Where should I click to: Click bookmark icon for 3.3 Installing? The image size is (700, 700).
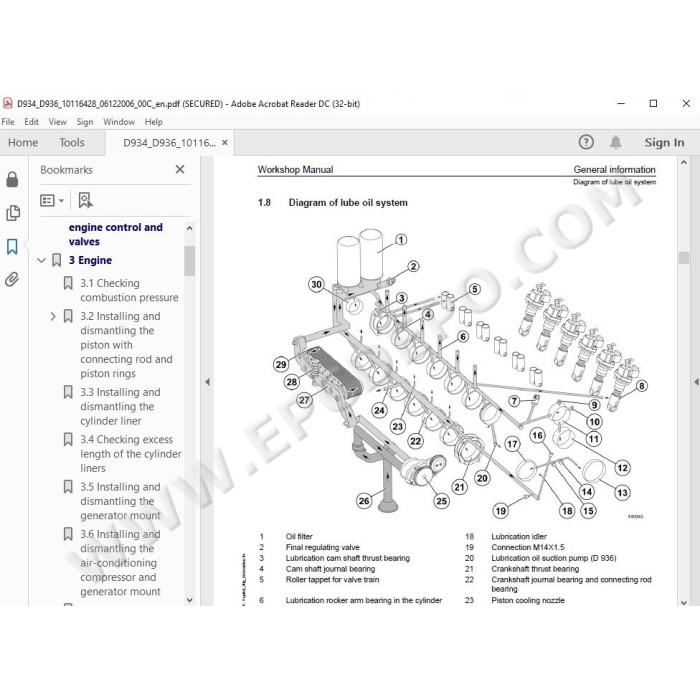(68, 392)
